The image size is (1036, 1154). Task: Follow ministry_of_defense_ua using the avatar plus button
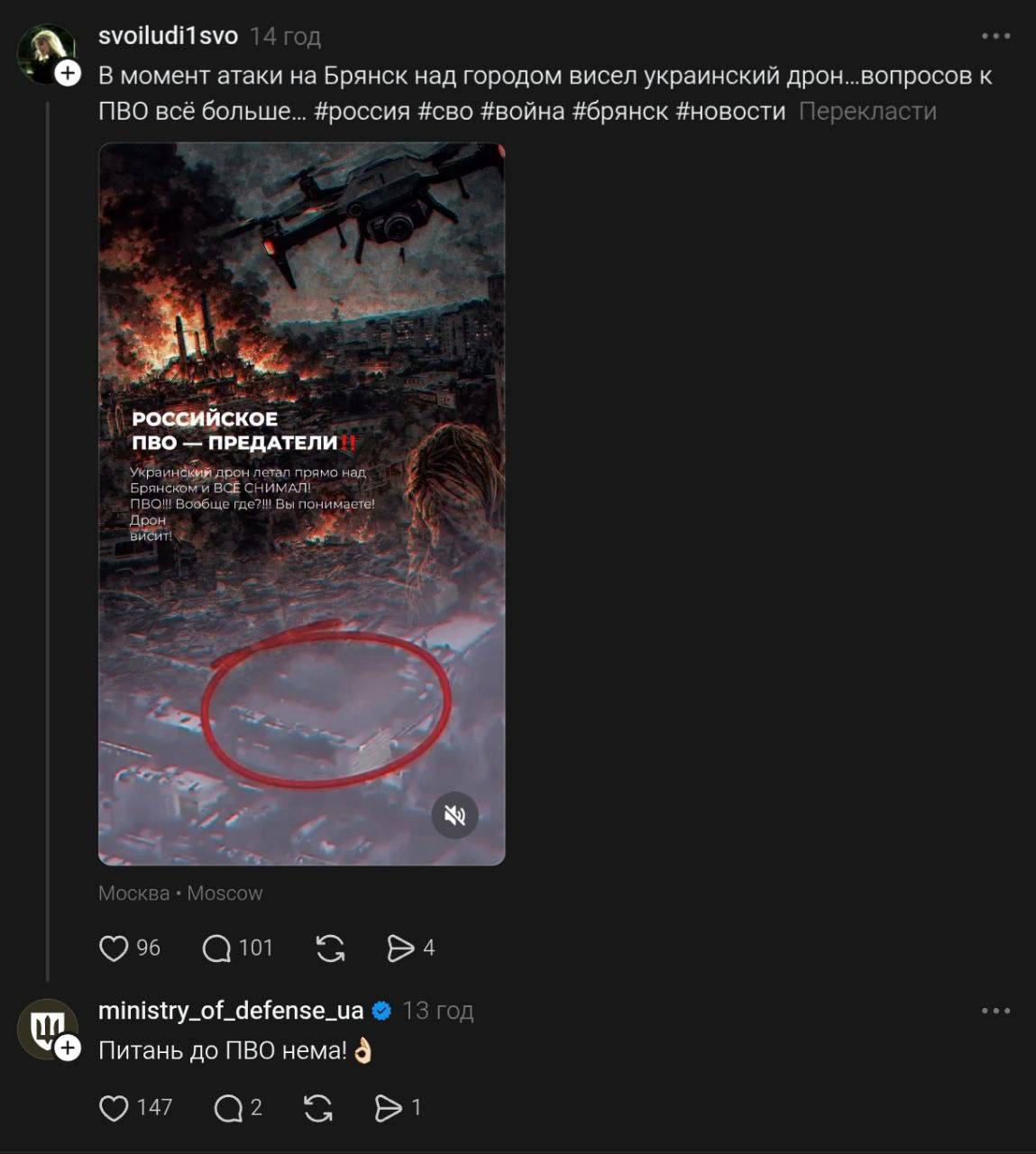point(69,1048)
